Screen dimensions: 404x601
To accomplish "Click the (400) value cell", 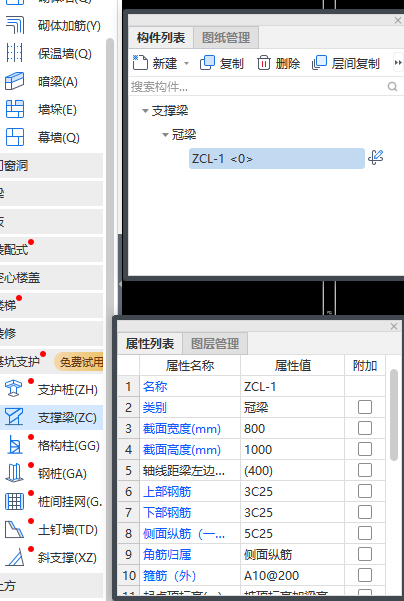I will [x=292, y=470].
